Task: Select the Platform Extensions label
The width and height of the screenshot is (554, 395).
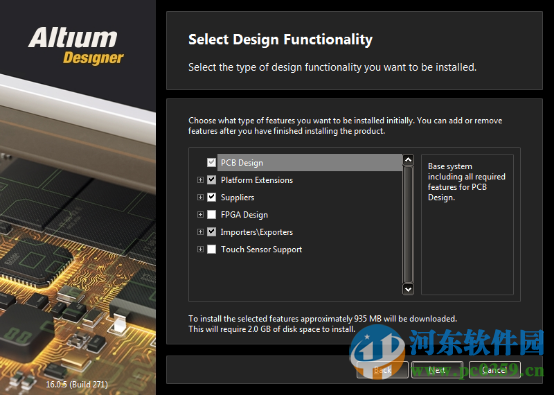Action: point(257,180)
